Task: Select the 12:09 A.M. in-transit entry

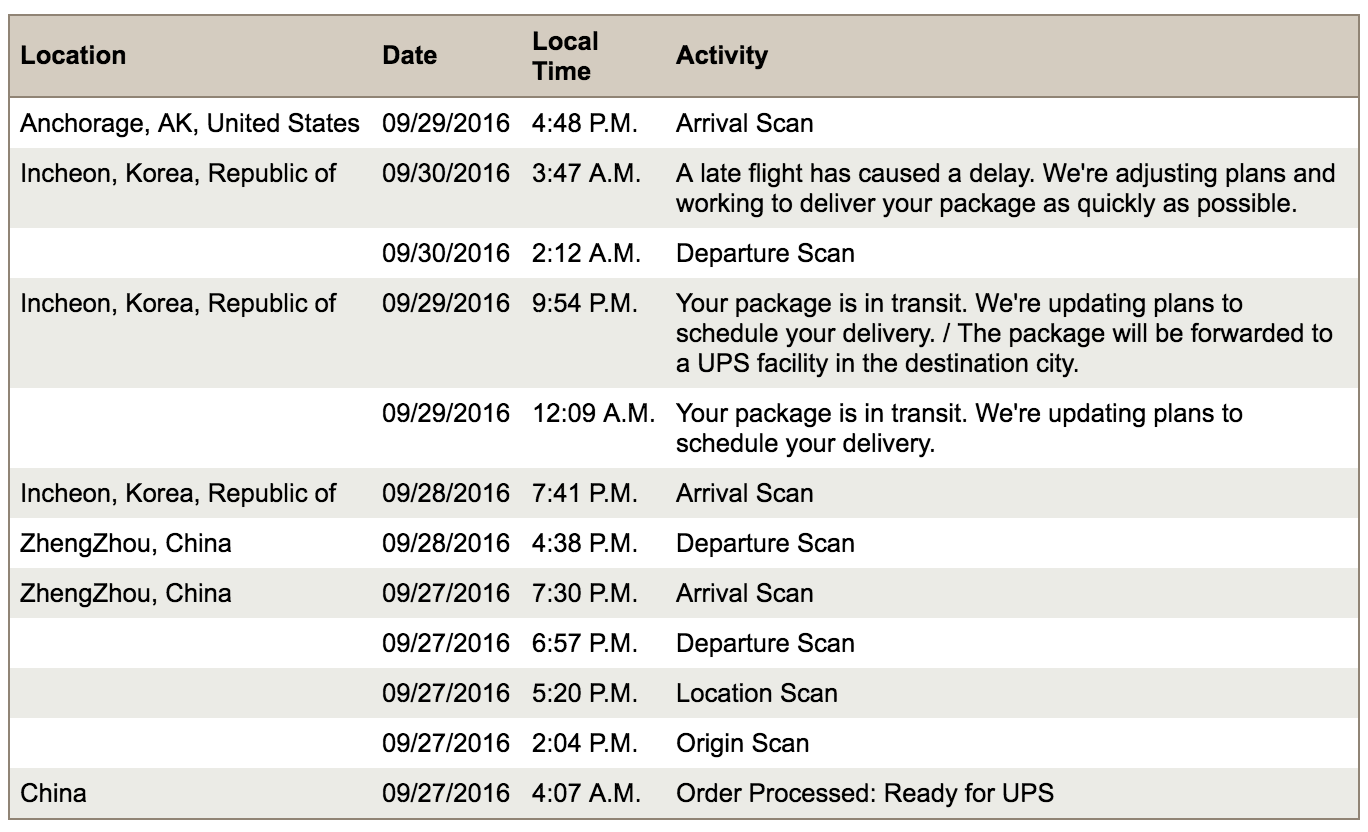Action: pyautogui.click(x=684, y=428)
